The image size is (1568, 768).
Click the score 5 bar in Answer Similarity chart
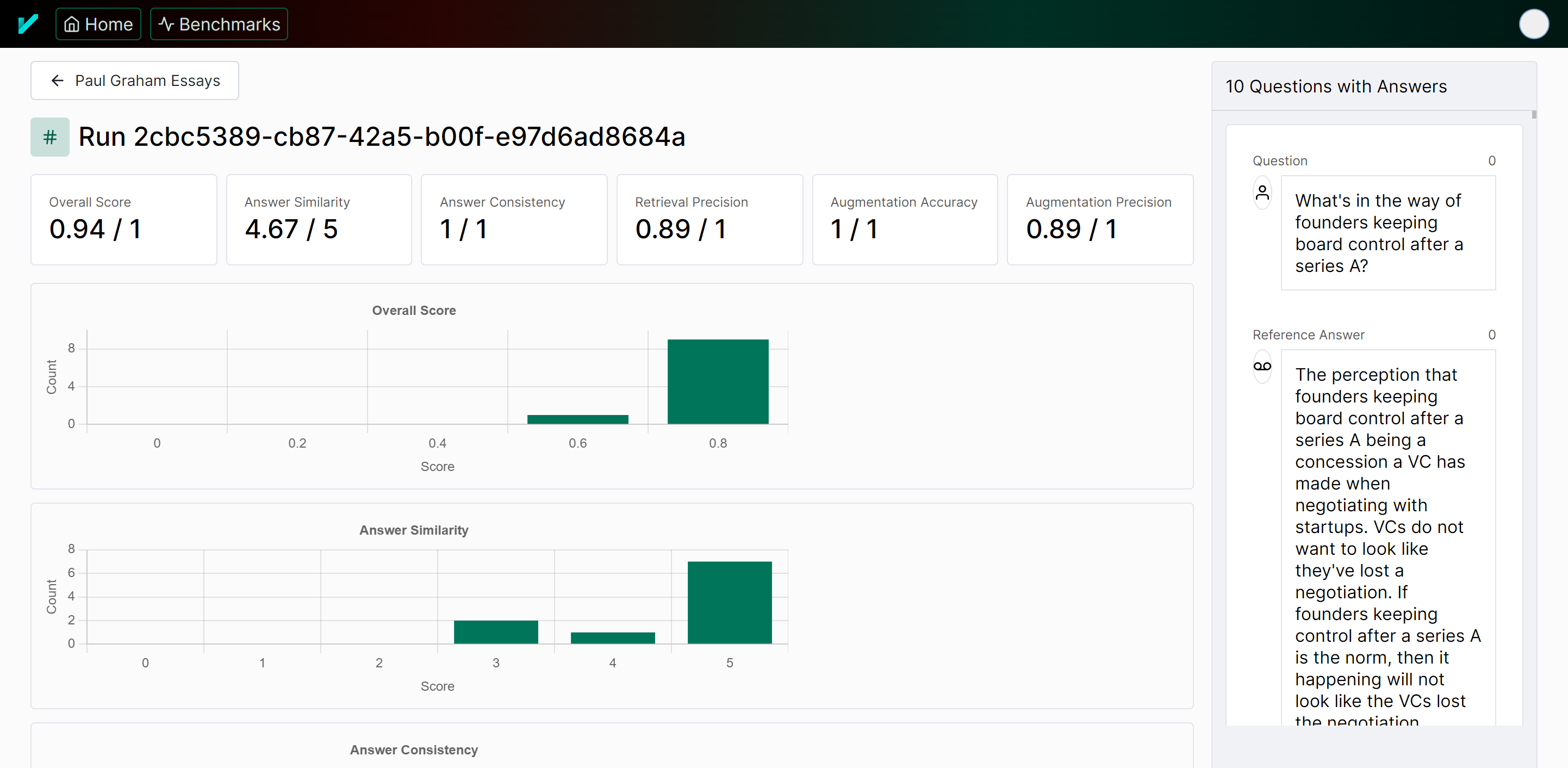(x=729, y=602)
